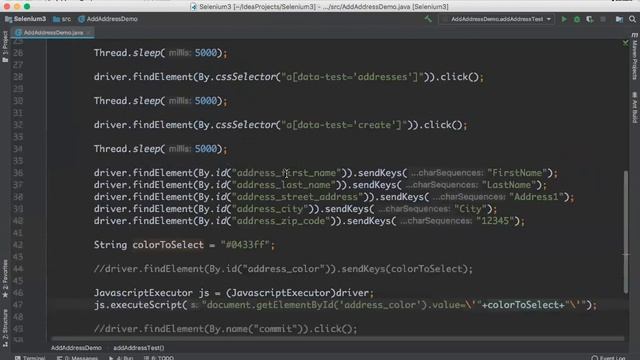The image size is (640, 360).
Task: Run the test with the green play icon
Action: tap(564, 19)
